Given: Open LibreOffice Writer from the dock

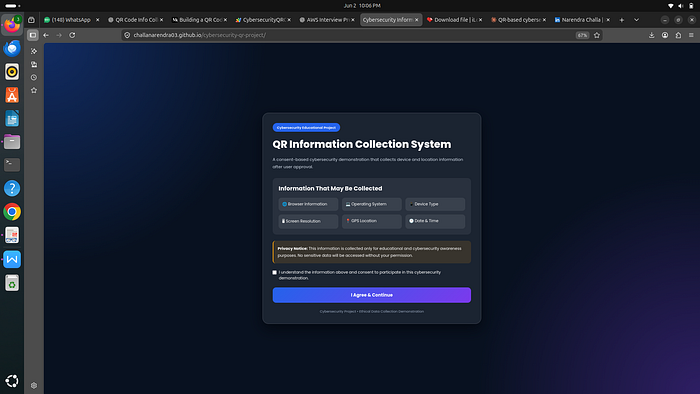Looking at the screenshot, I should click(12, 119).
